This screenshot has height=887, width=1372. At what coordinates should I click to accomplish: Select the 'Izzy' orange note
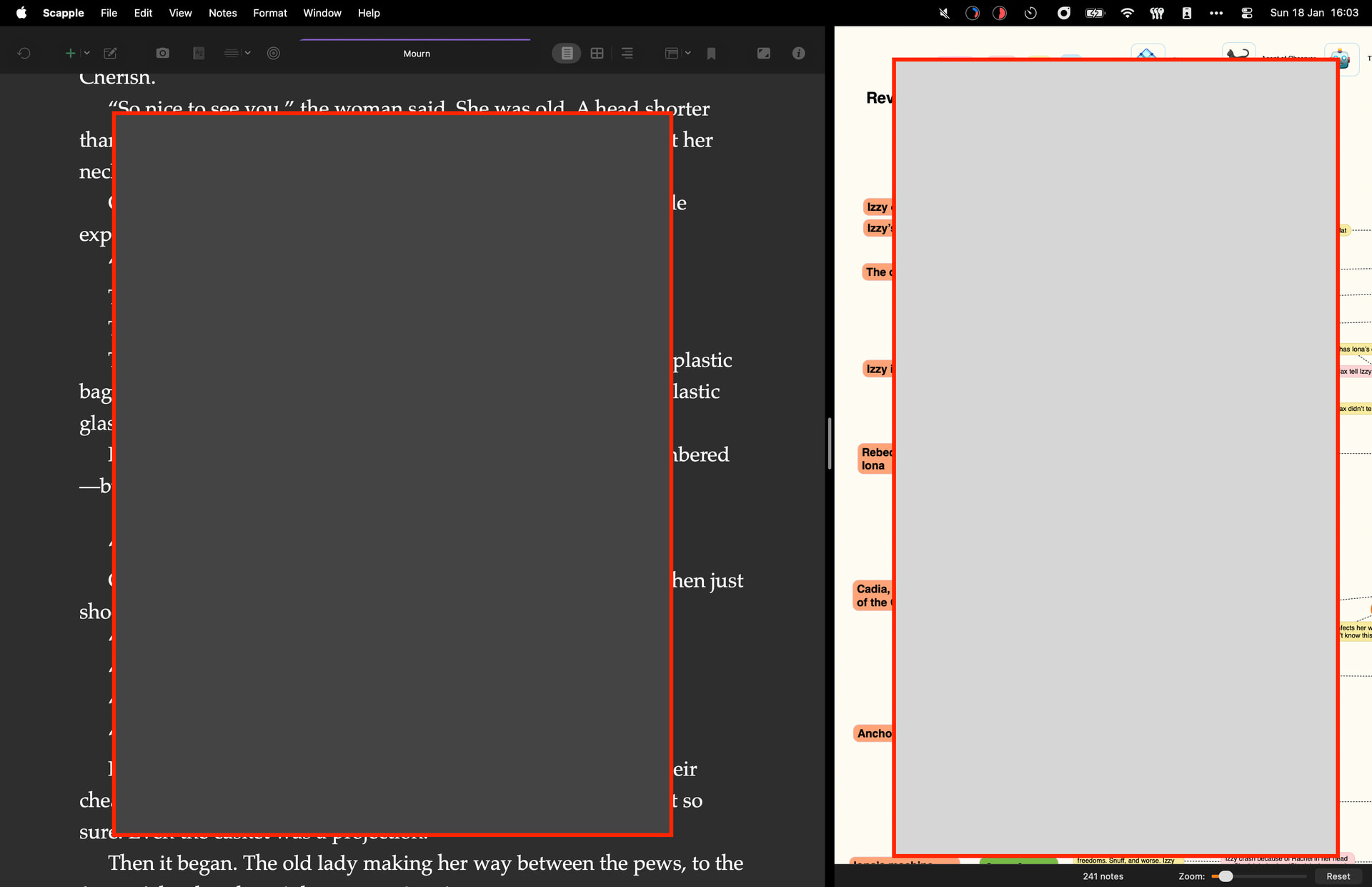(x=878, y=207)
